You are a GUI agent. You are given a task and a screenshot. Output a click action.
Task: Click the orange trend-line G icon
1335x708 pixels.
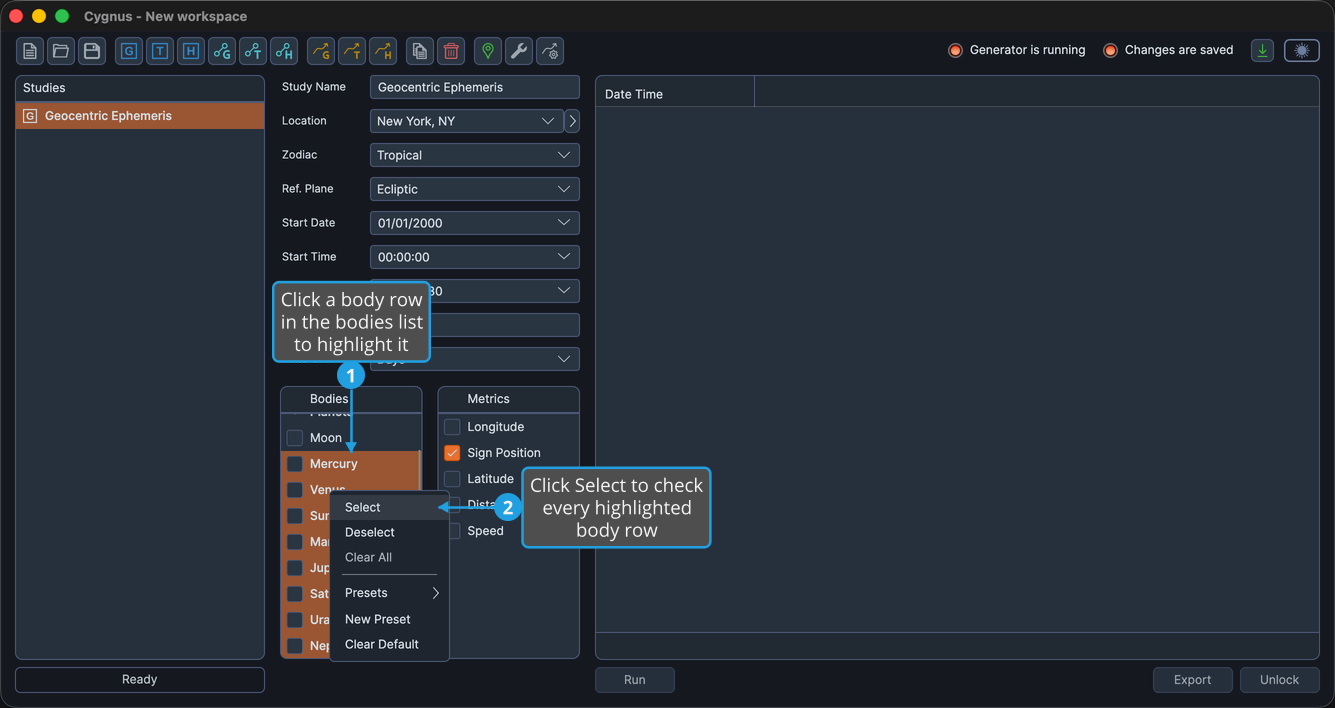[x=321, y=51]
